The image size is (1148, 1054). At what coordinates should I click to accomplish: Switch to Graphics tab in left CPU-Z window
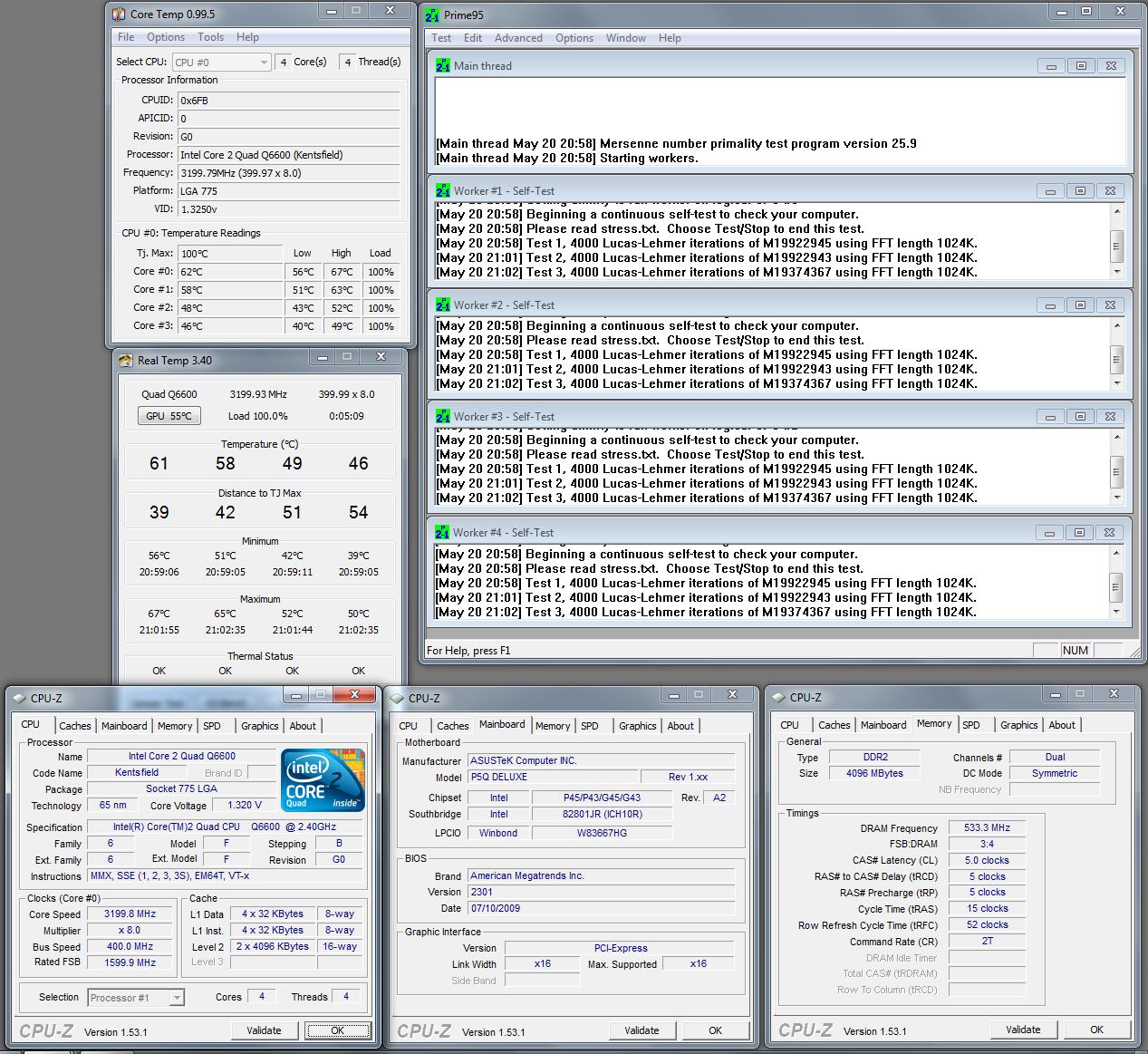point(260,726)
